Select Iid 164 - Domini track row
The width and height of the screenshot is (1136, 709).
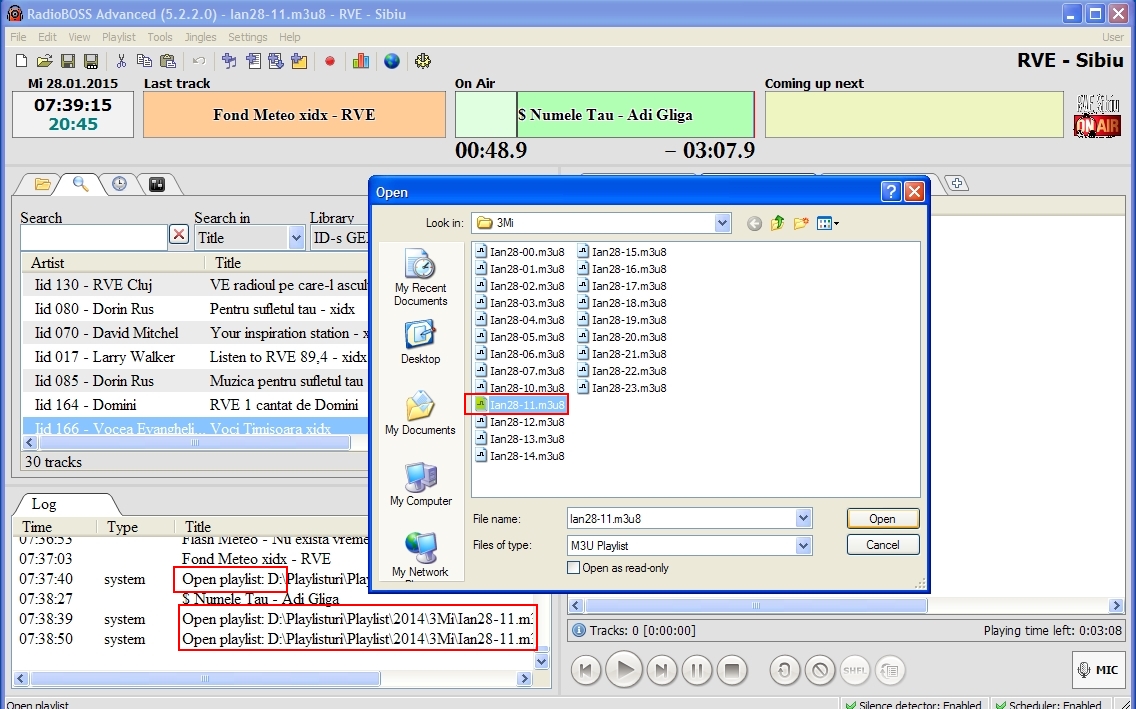click(196, 405)
